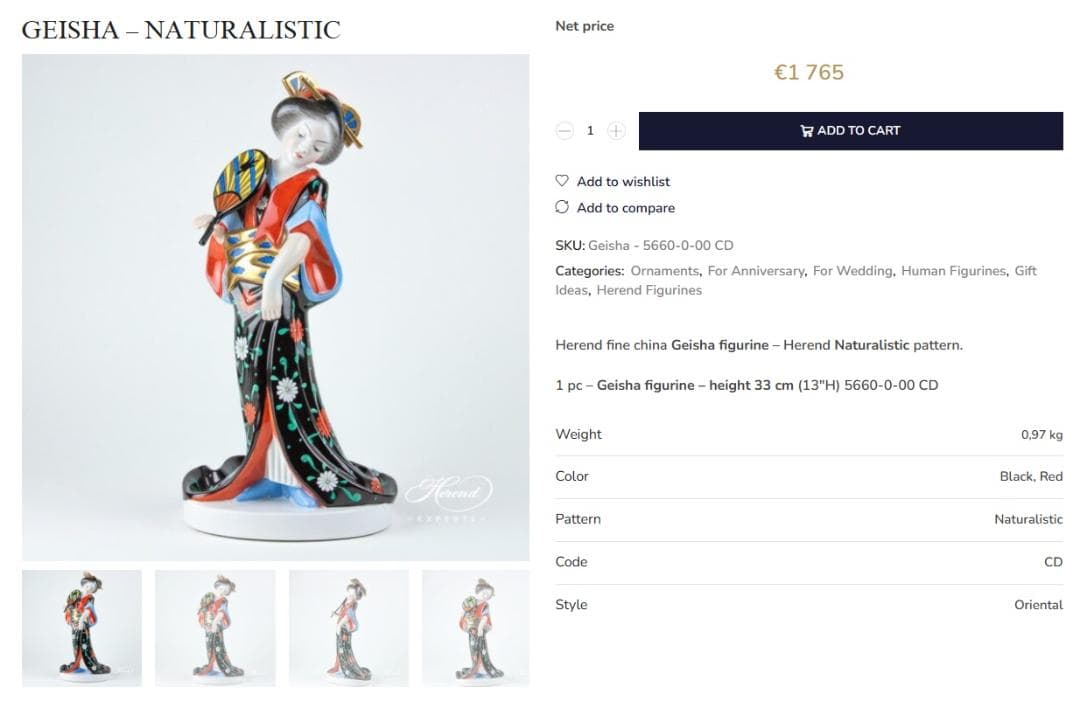
Task: Click the quantity number field
Action: click(590, 131)
